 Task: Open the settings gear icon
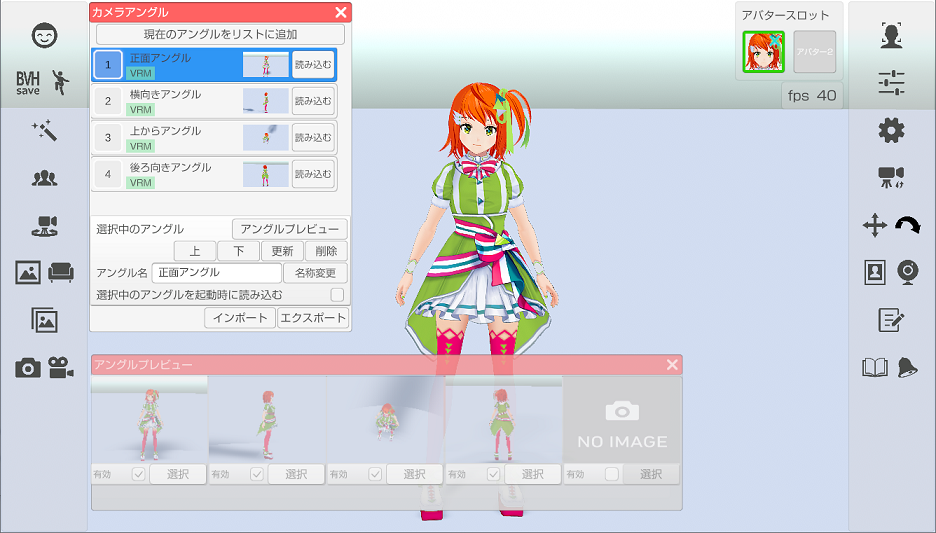coord(891,130)
